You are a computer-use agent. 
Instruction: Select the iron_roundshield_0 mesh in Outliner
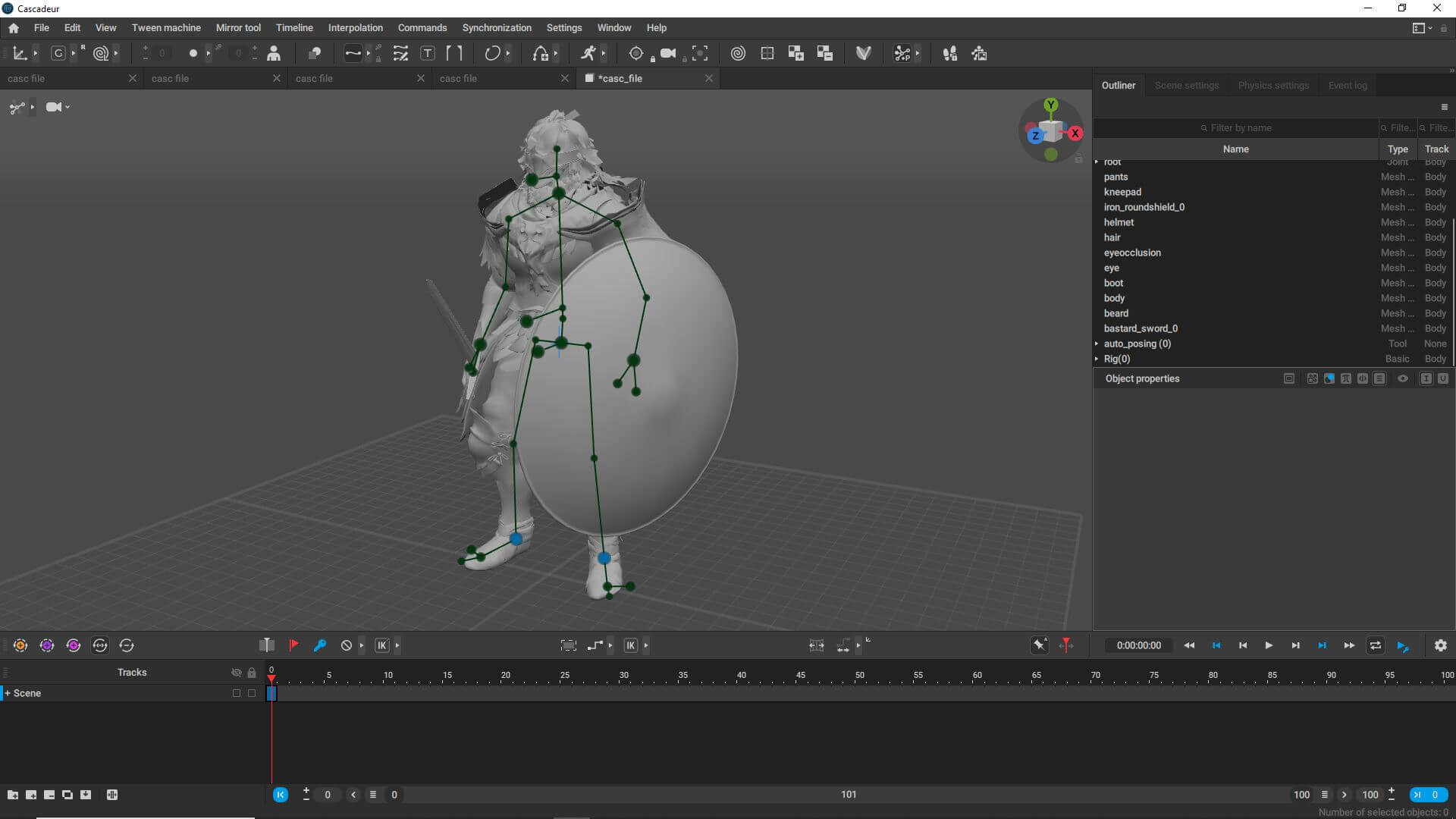1144,207
